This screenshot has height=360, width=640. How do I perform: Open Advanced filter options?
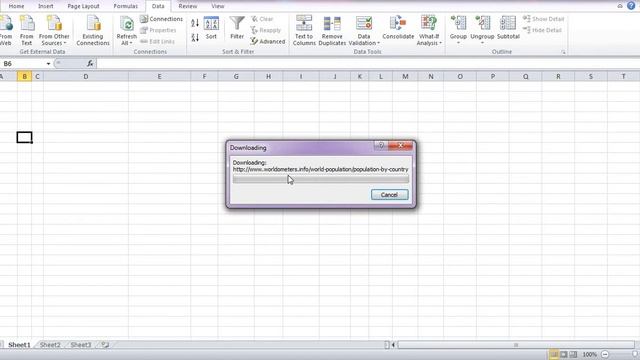268,41
